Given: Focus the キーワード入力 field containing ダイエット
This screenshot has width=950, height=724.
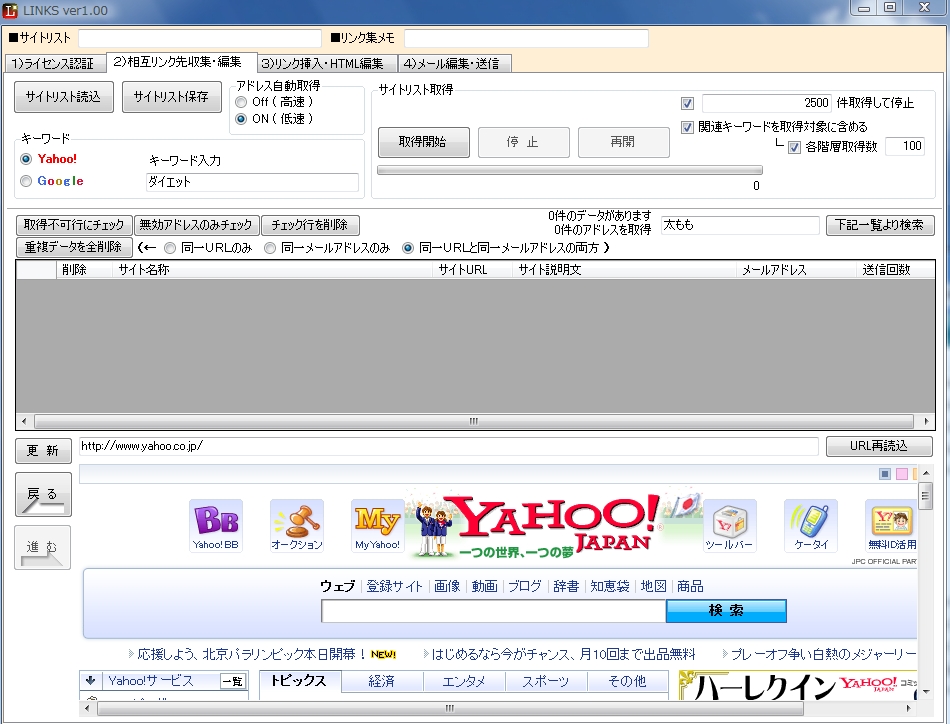Looking at the screenshot, I should click(253, 182).
